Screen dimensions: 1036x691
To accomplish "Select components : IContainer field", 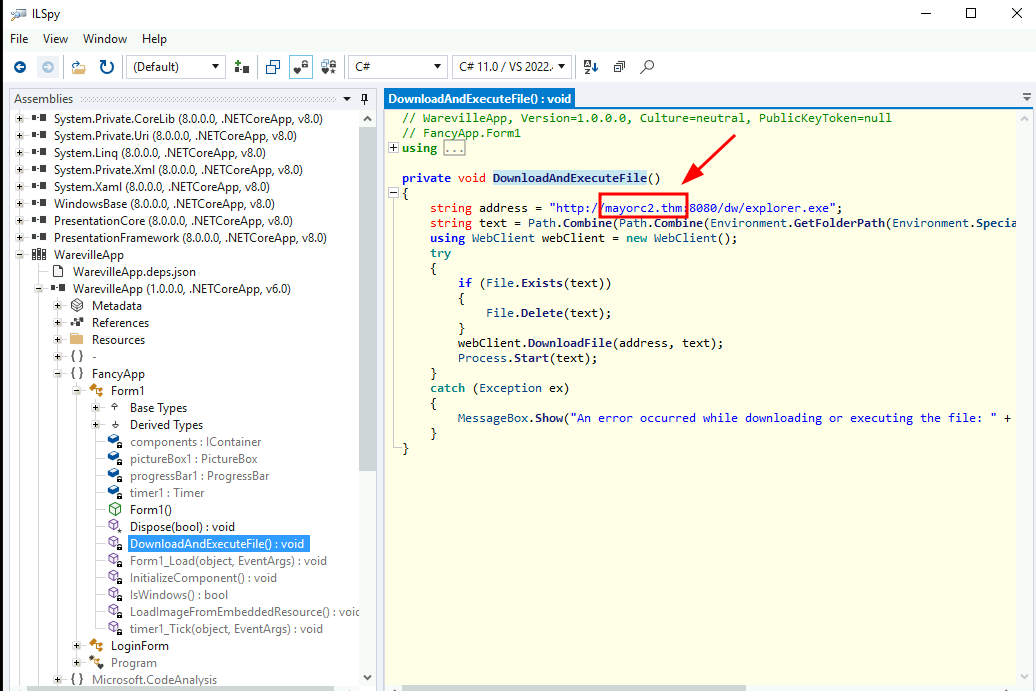I will tap(196, 442).
